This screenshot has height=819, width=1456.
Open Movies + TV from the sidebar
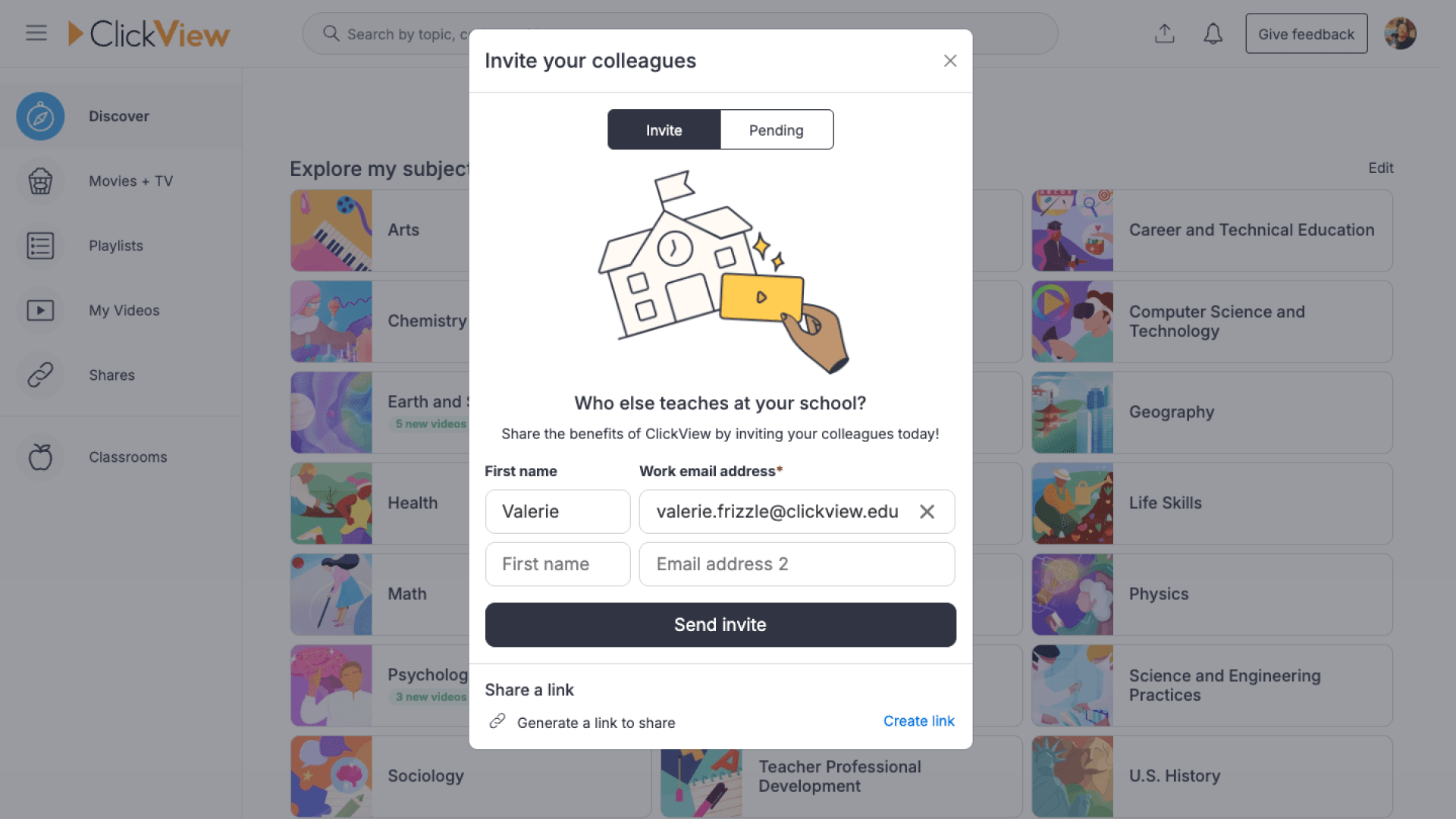pos(39,180)
